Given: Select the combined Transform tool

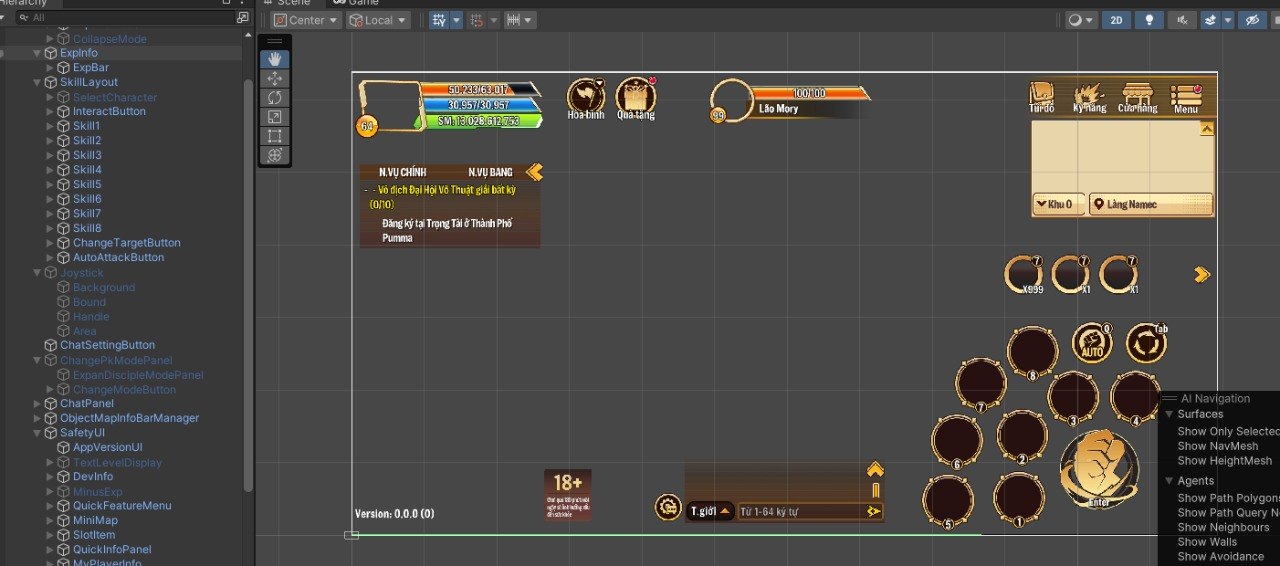Looking at the screenshot, I should pos(275,155).
